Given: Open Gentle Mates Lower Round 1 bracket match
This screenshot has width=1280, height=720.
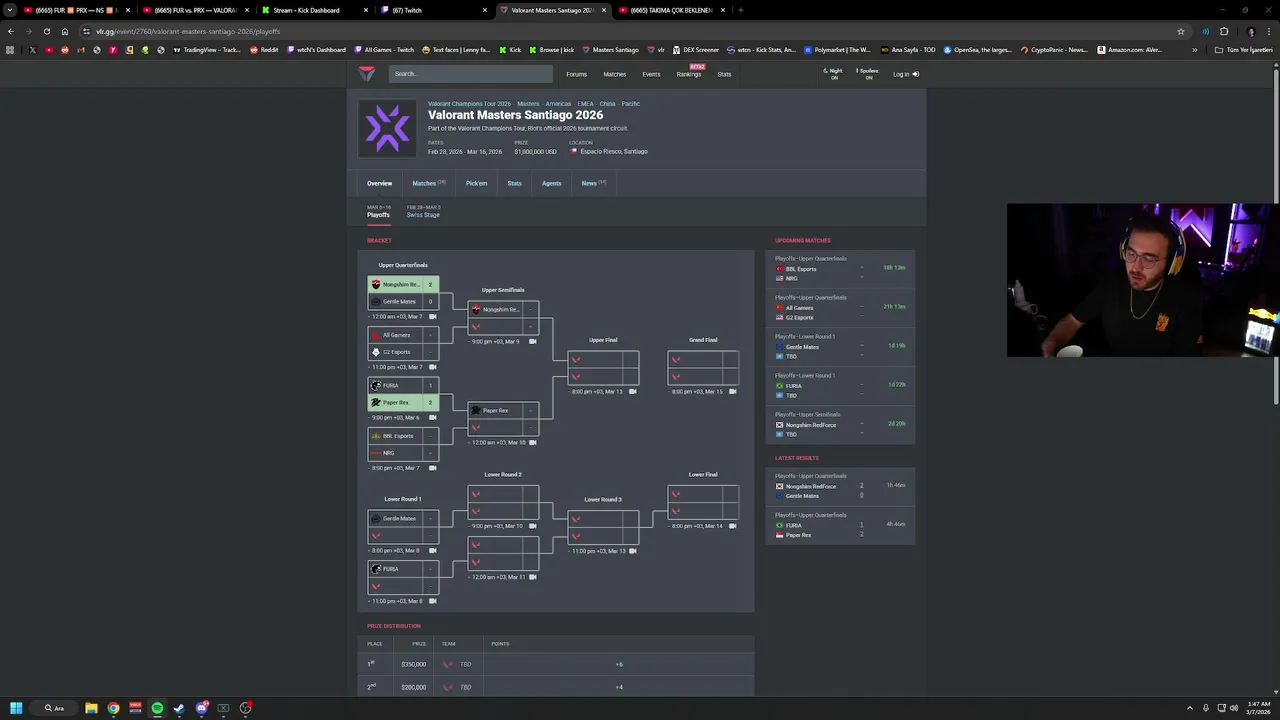Looking at the screenshot, I should [x=403, y=527].
